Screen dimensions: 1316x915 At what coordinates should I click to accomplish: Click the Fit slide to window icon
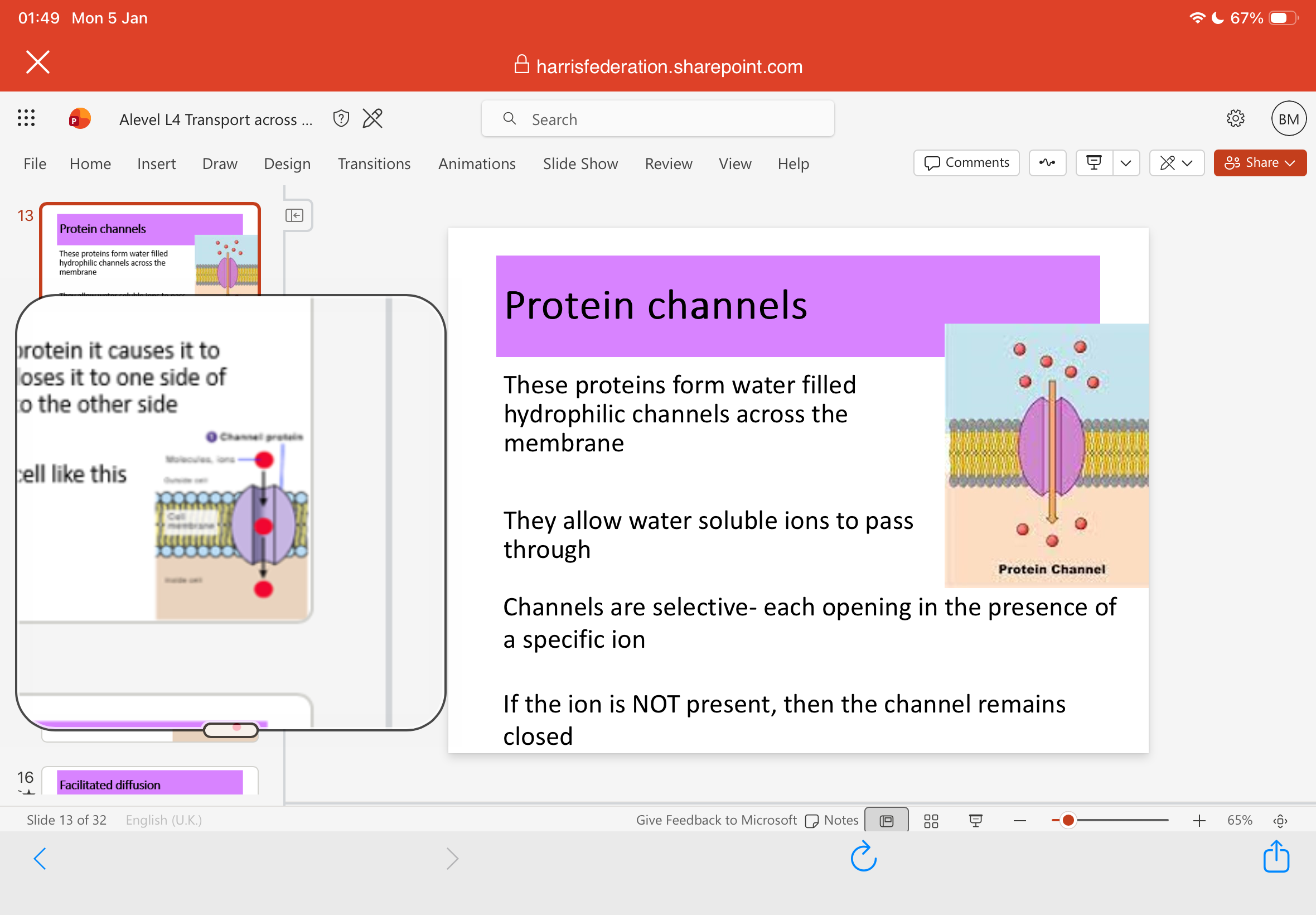click(1280, 820)
